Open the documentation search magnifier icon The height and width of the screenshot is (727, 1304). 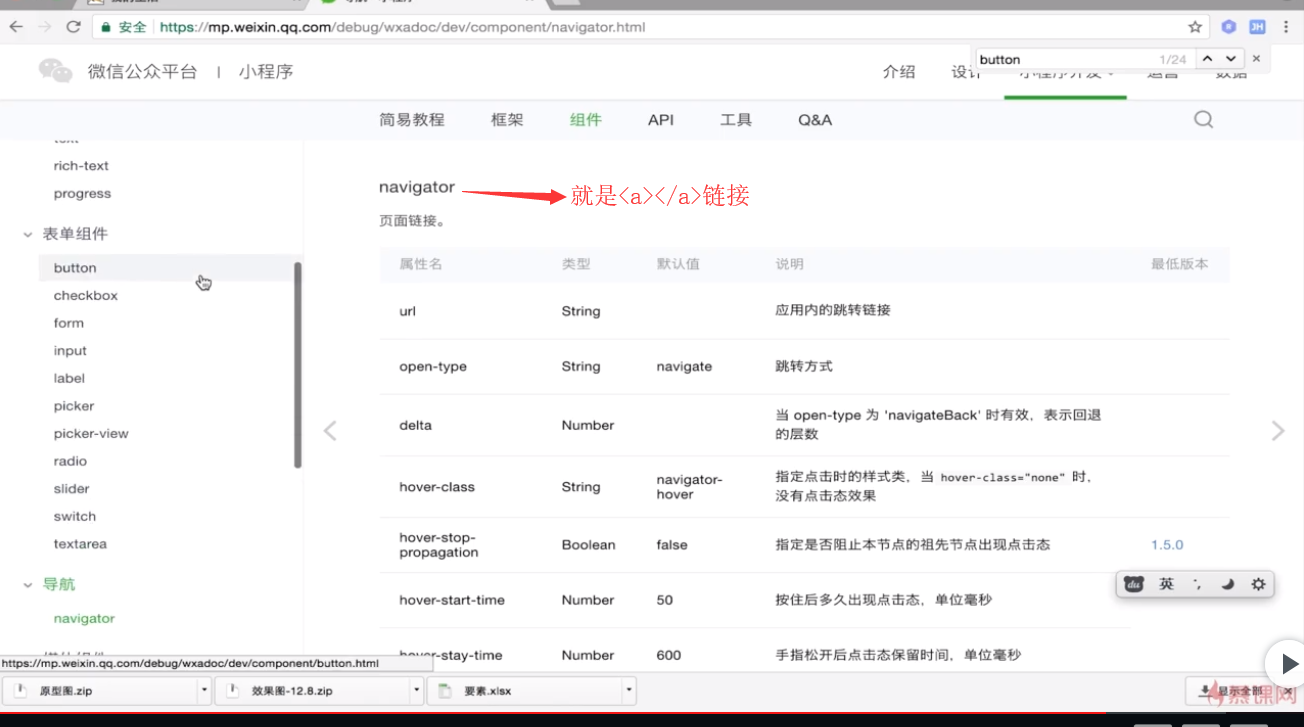point(1204,119)
